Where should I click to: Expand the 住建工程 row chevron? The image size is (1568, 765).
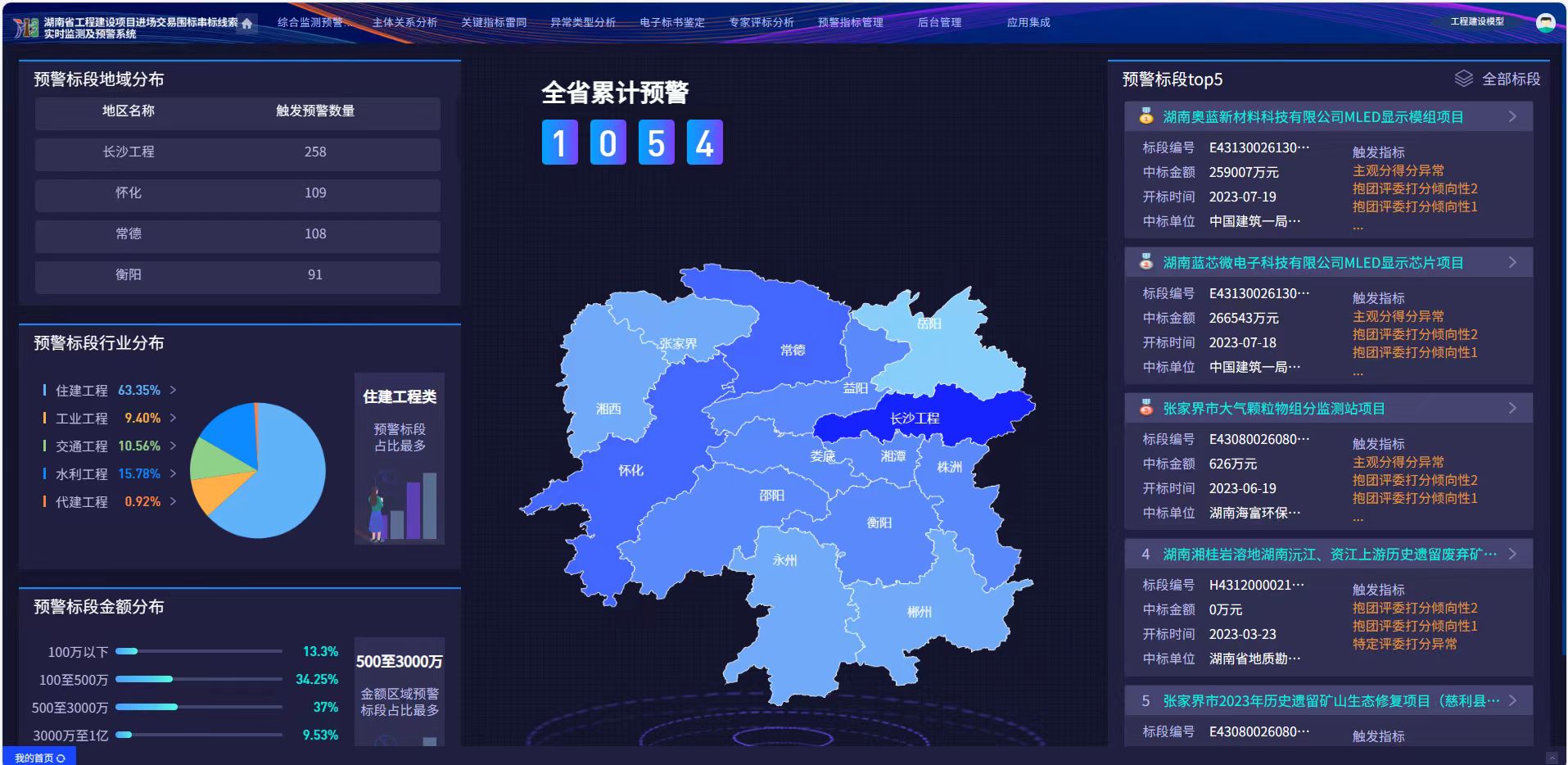click(172, 391)
